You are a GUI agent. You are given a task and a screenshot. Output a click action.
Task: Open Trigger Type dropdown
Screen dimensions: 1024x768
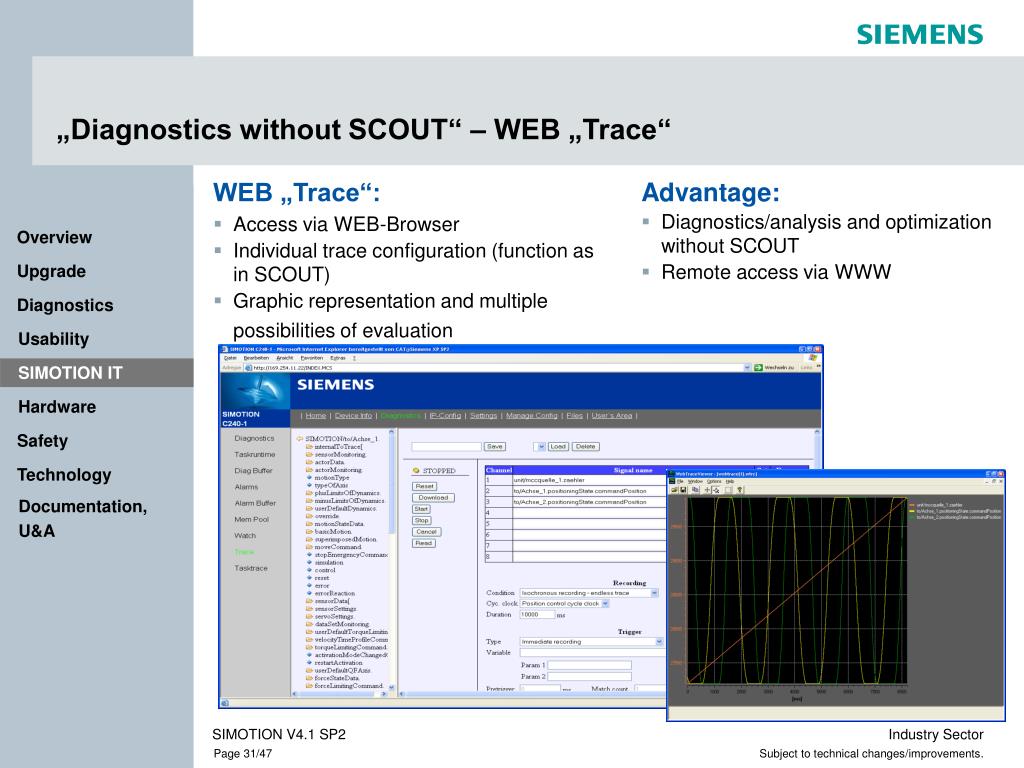[x=658, y=642]
